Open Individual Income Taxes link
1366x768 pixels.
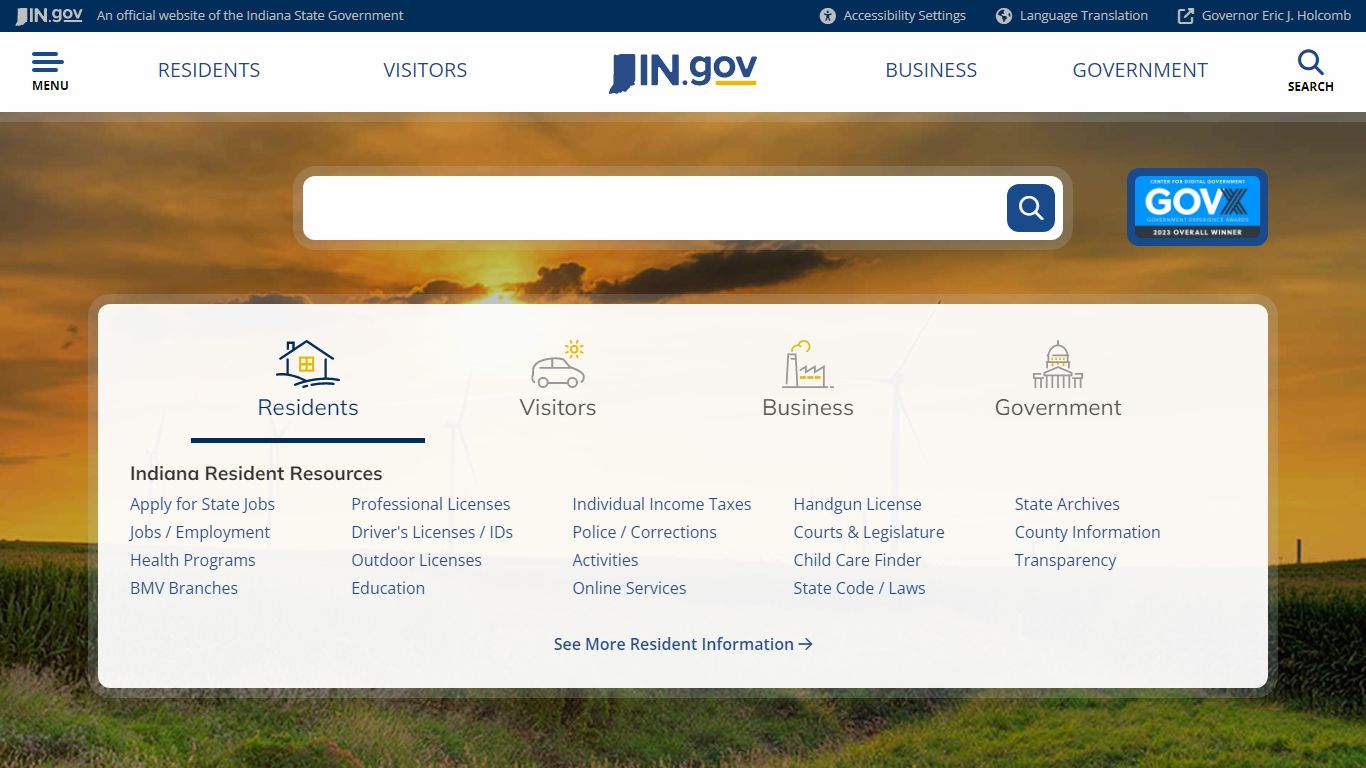tap(662, 504)
